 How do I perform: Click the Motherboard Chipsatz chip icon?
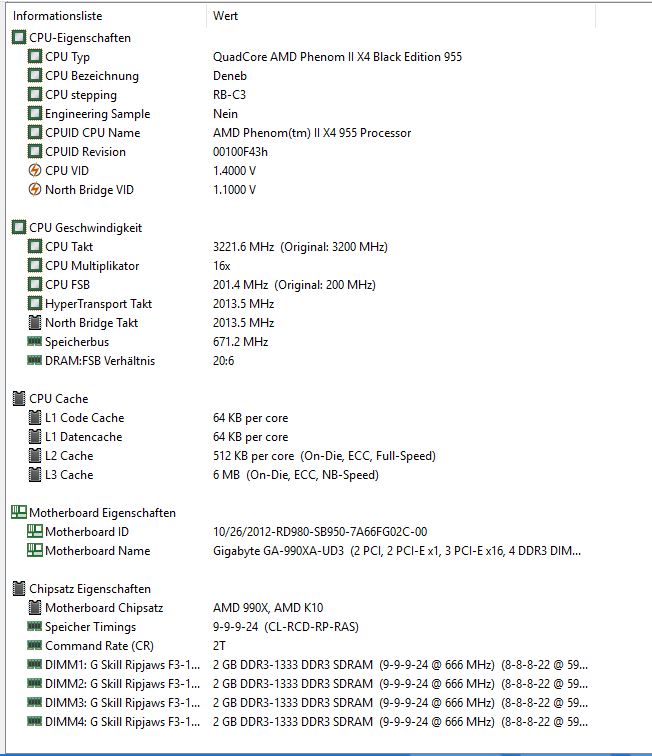[x=35, y=608]
